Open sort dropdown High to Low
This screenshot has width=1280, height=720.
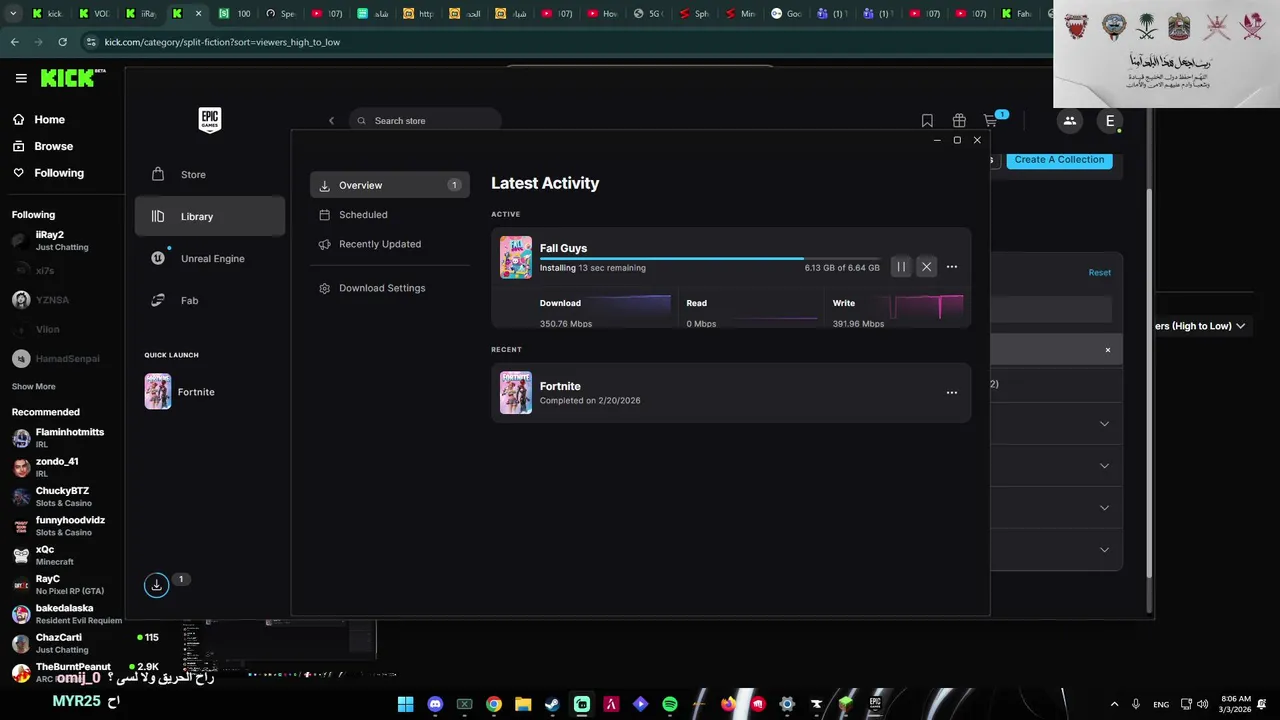[1200, 326]
